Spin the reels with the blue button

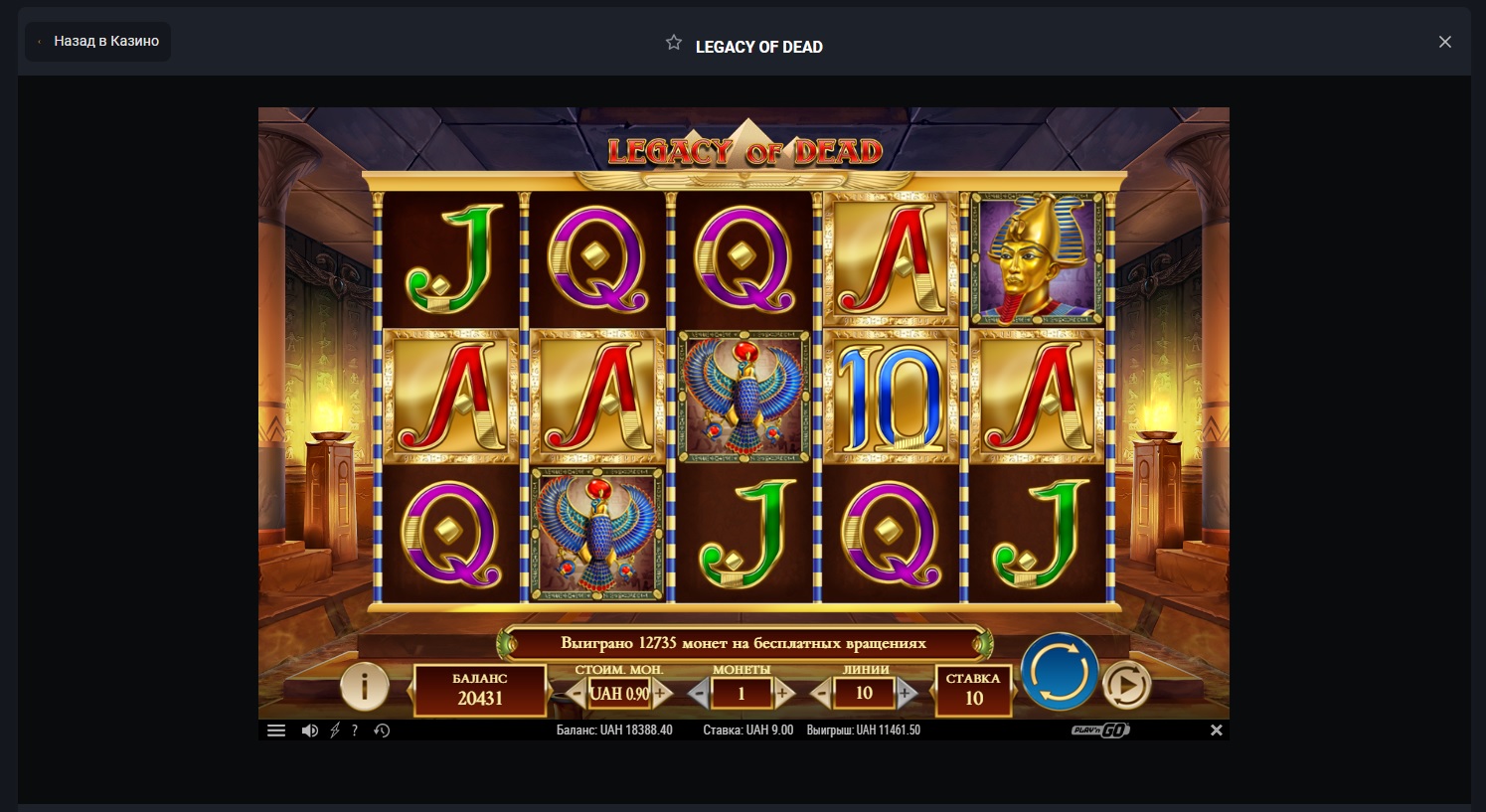(1060, 673)
